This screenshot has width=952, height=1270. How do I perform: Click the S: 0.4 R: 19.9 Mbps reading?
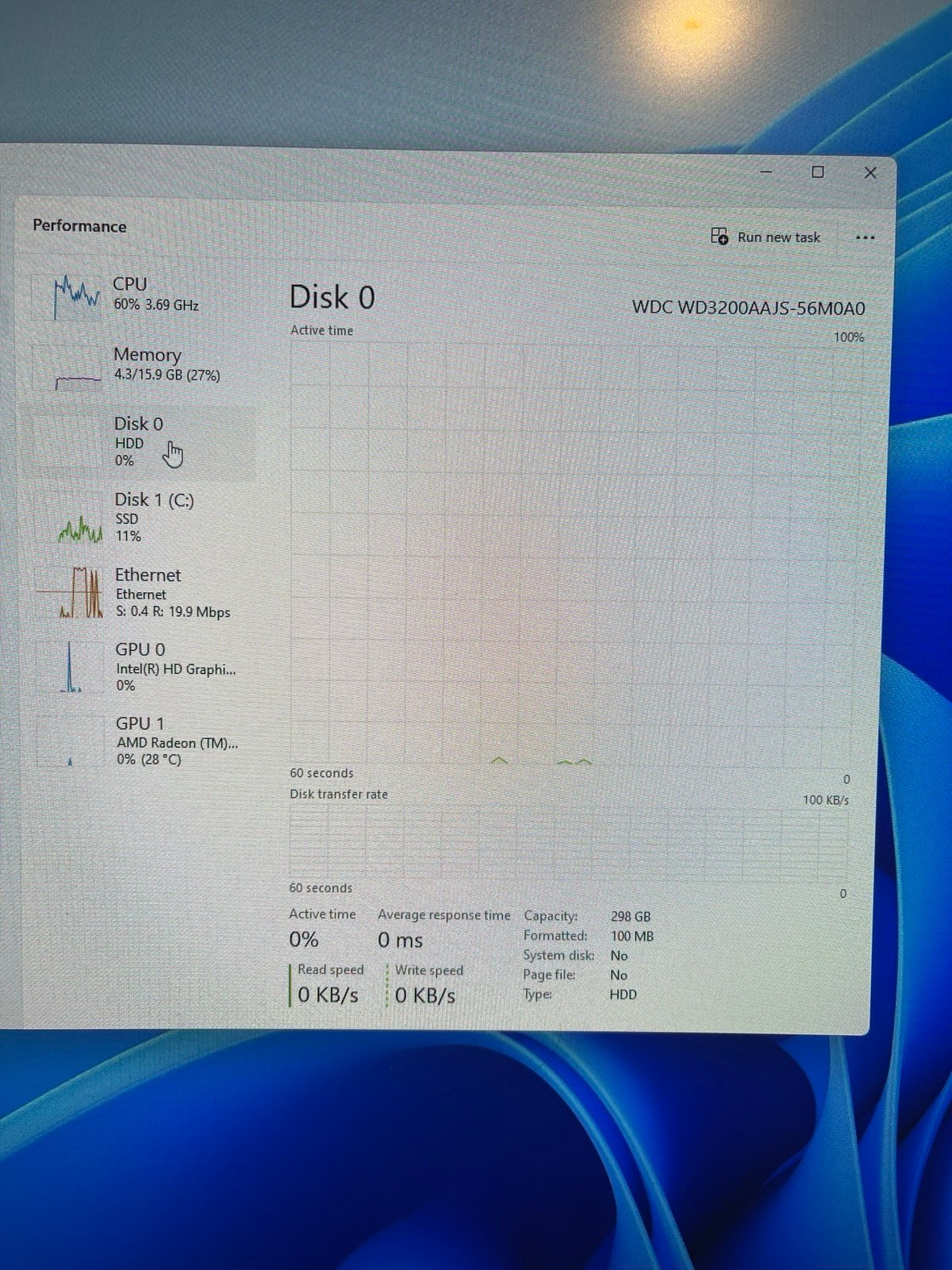click(x=174, y=612)
